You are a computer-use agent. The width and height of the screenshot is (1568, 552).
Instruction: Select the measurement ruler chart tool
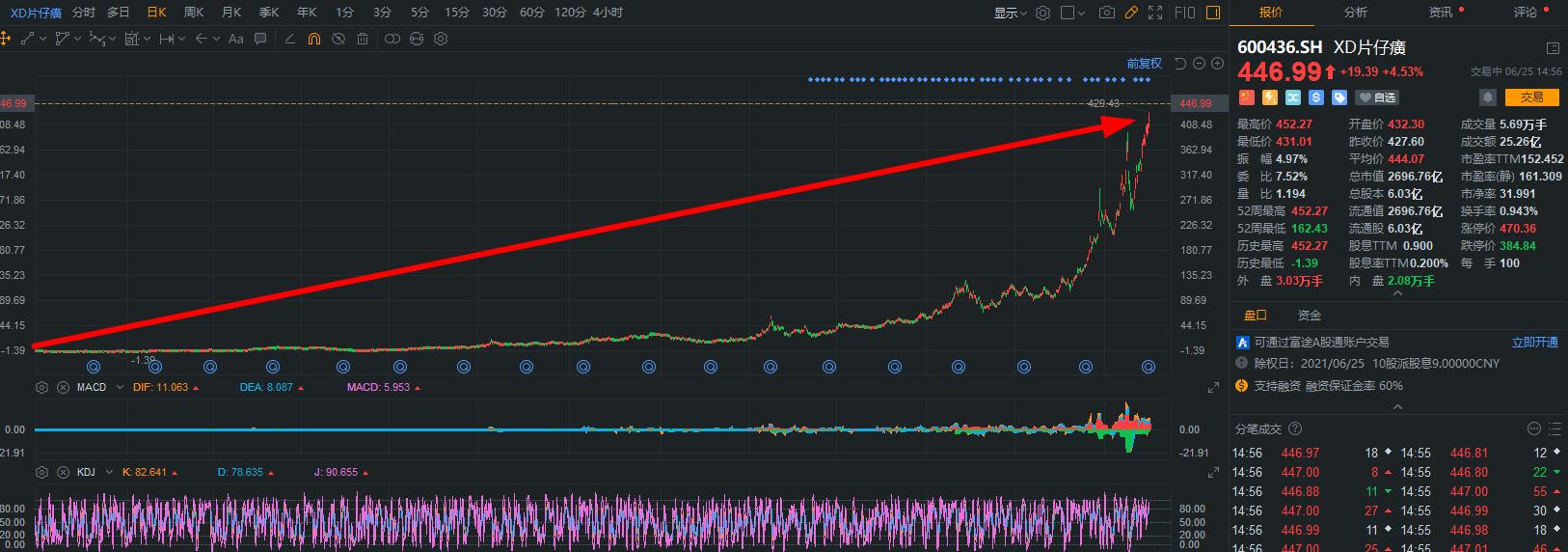[x=132, y=39]
